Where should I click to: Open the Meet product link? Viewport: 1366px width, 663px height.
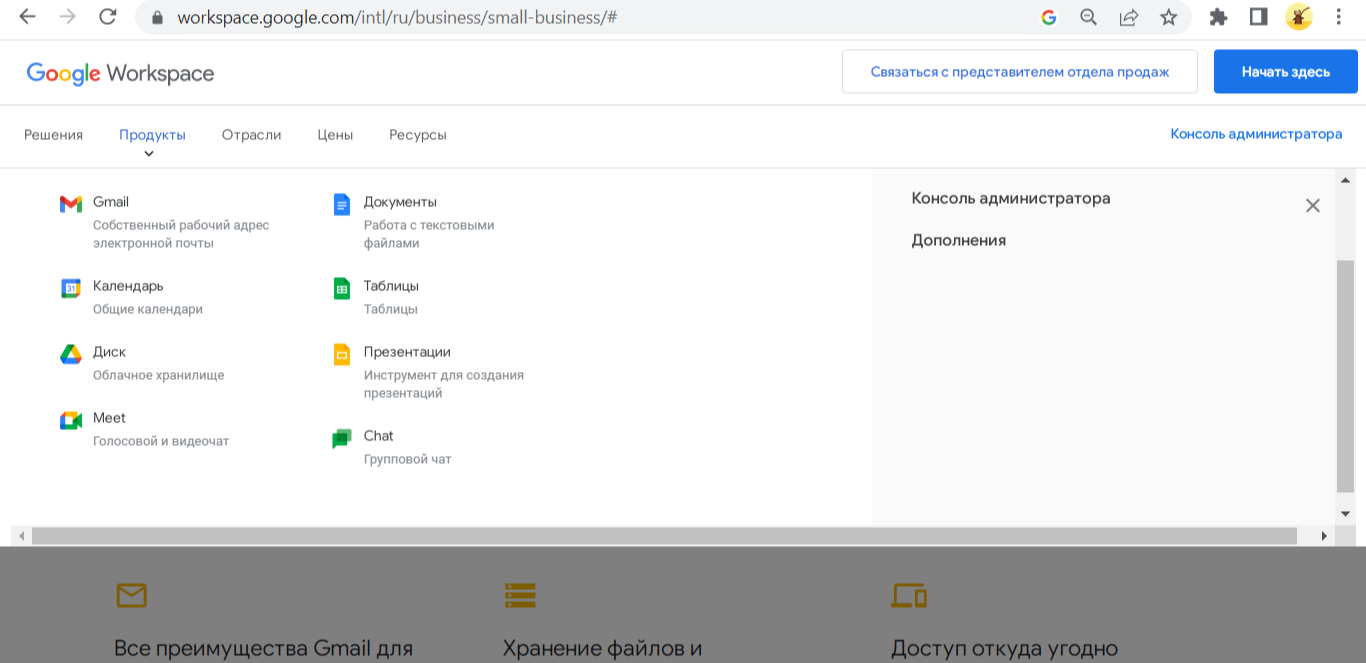(x=109, y=418)
